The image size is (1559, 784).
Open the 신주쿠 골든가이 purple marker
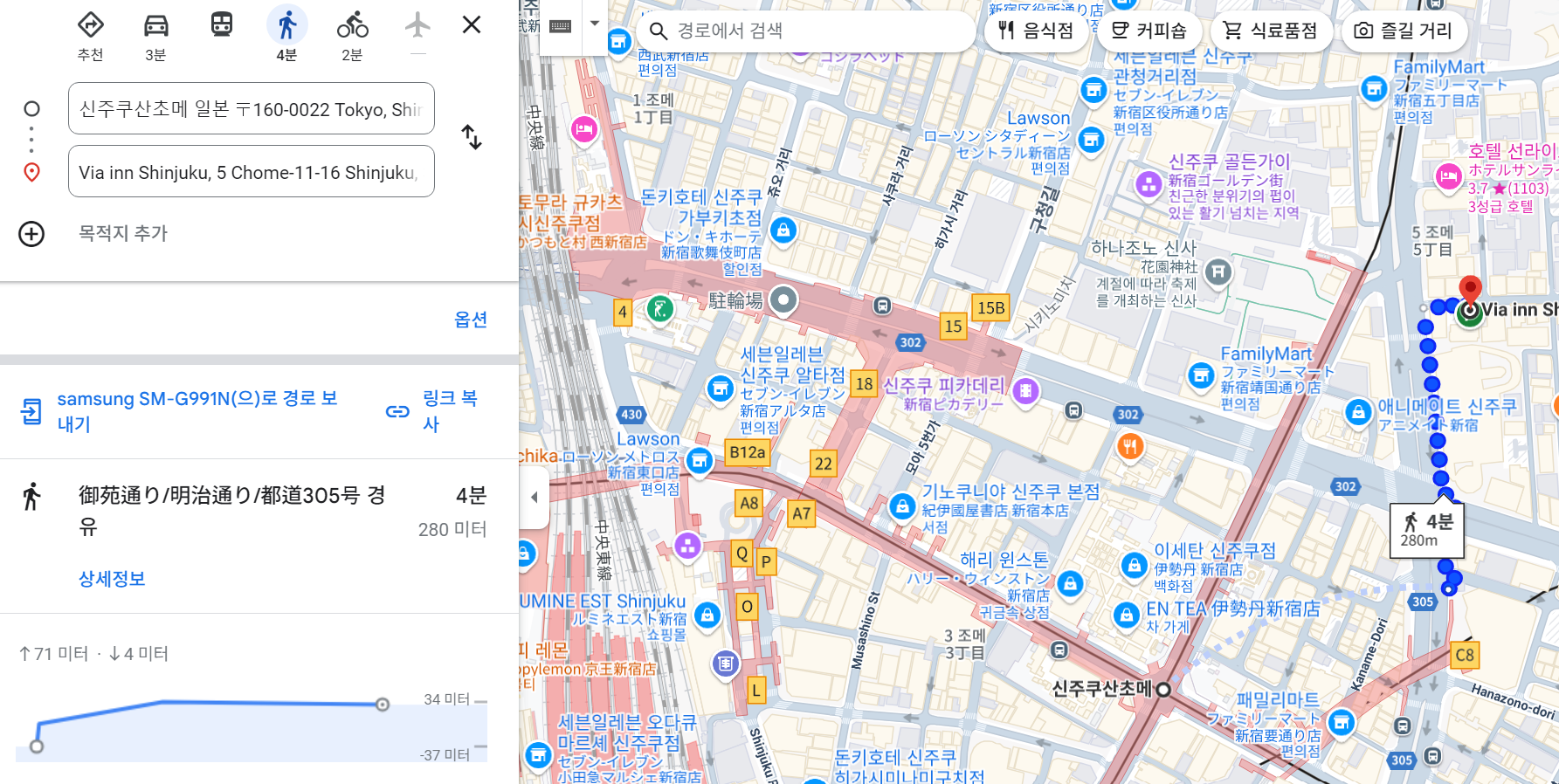[x=1149, y=183]
